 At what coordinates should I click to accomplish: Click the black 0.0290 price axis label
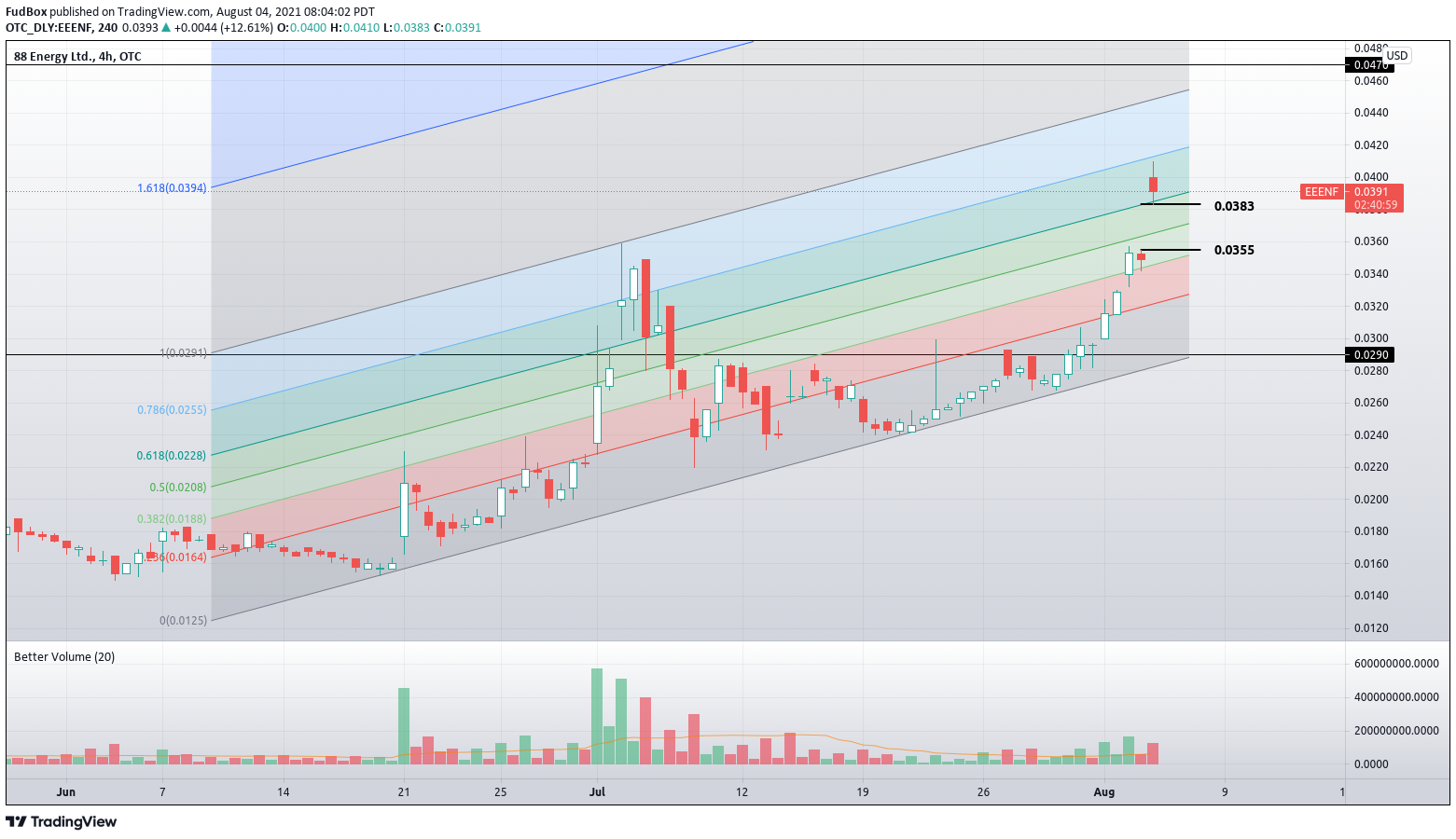(1369, 355)
